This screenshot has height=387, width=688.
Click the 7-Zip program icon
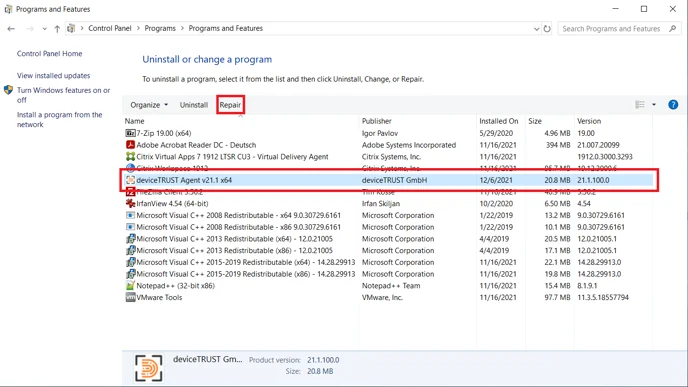130,133
